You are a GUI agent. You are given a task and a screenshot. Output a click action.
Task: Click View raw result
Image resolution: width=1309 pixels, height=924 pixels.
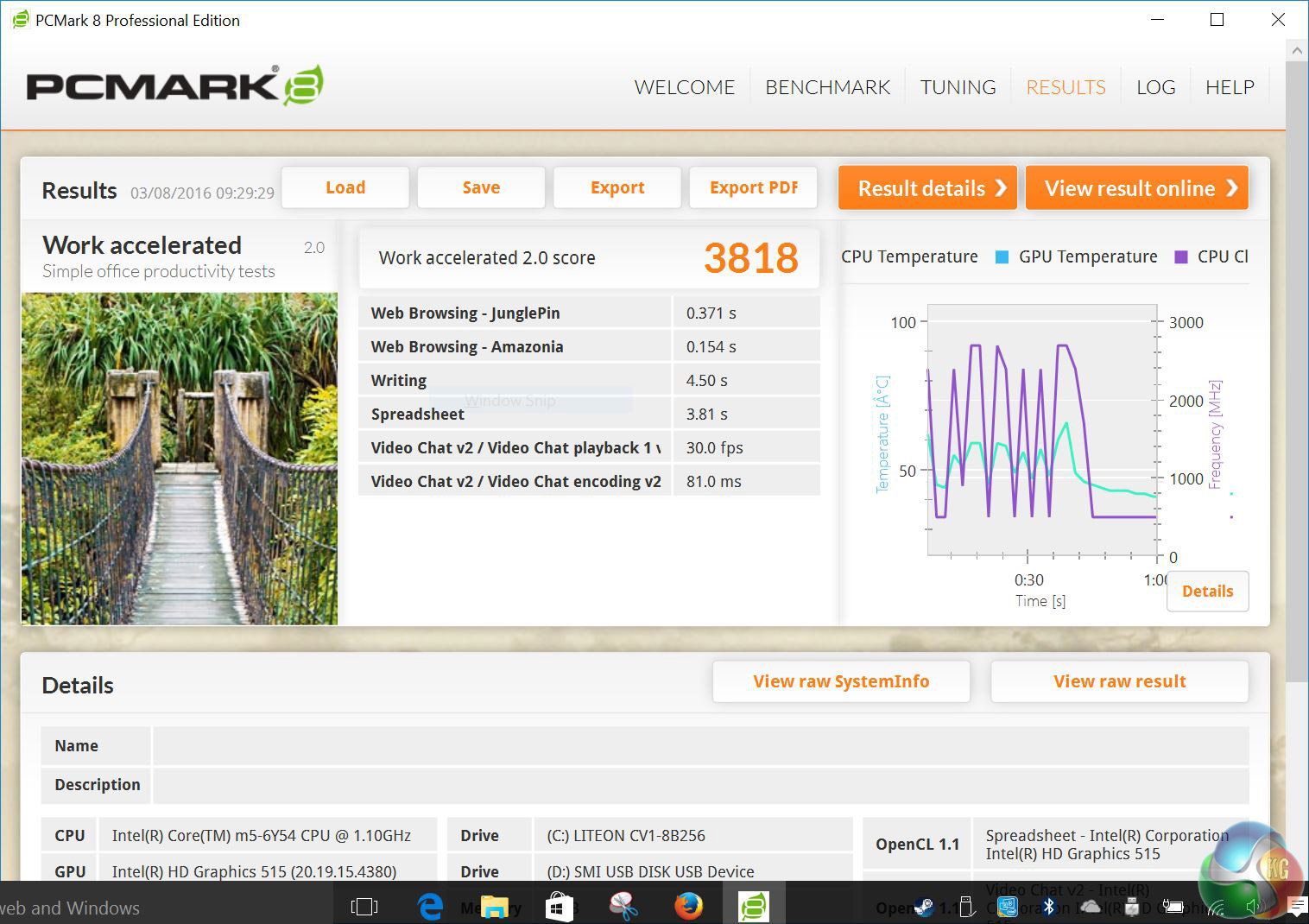[x=1120, y=681]
